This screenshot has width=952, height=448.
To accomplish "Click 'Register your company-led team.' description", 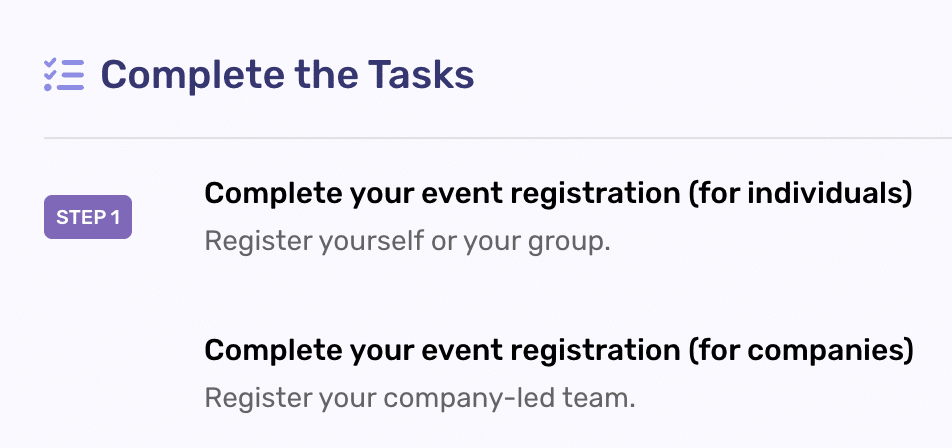I will pos(420,398).
